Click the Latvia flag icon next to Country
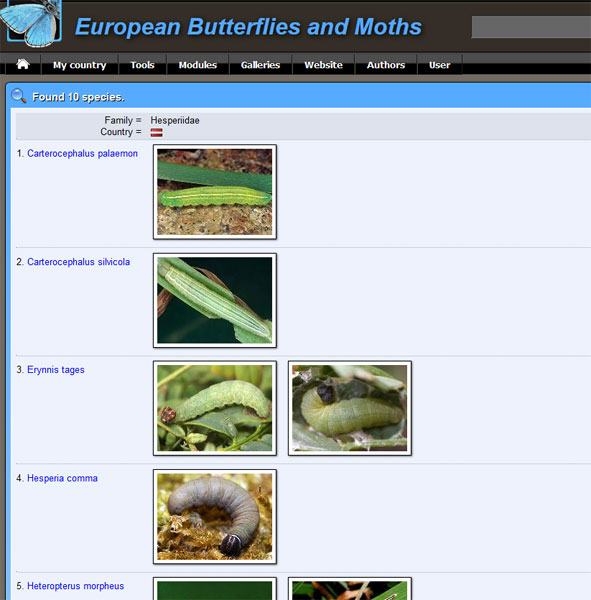Viewport: 591px width, 600px height. tap(157, 132)
